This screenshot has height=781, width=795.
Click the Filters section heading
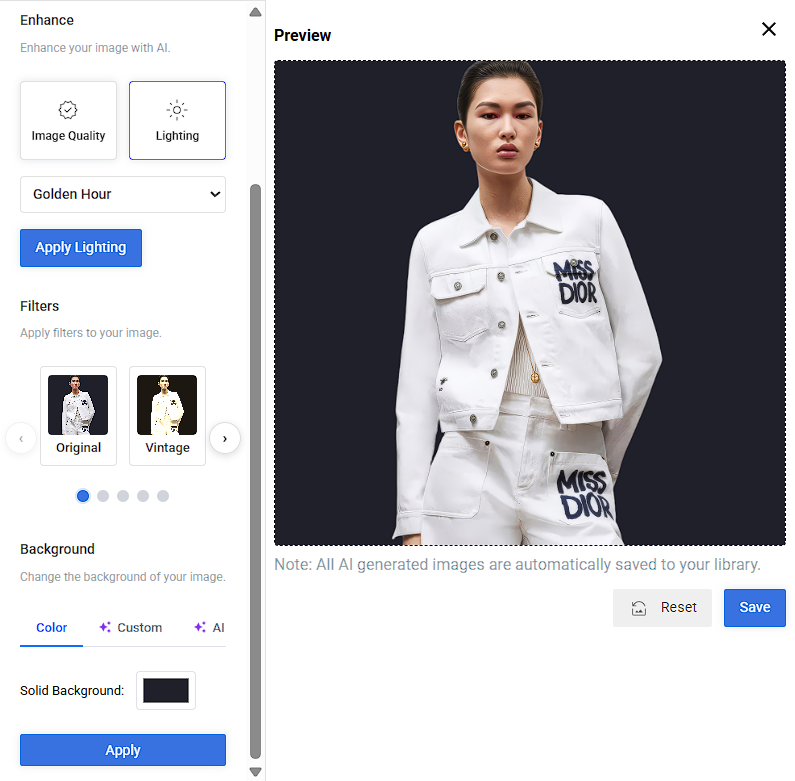[40, 306]
